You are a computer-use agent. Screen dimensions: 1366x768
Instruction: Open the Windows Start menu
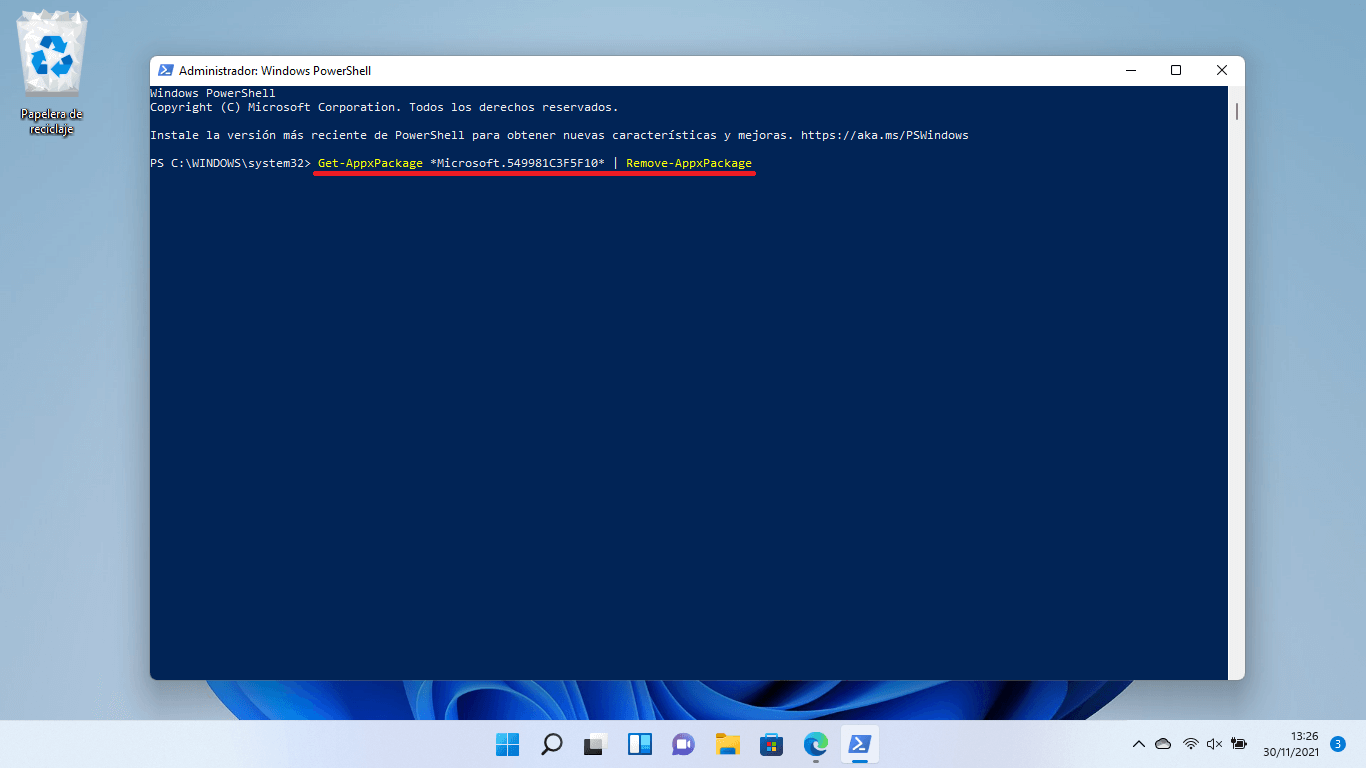coord(508,744)
